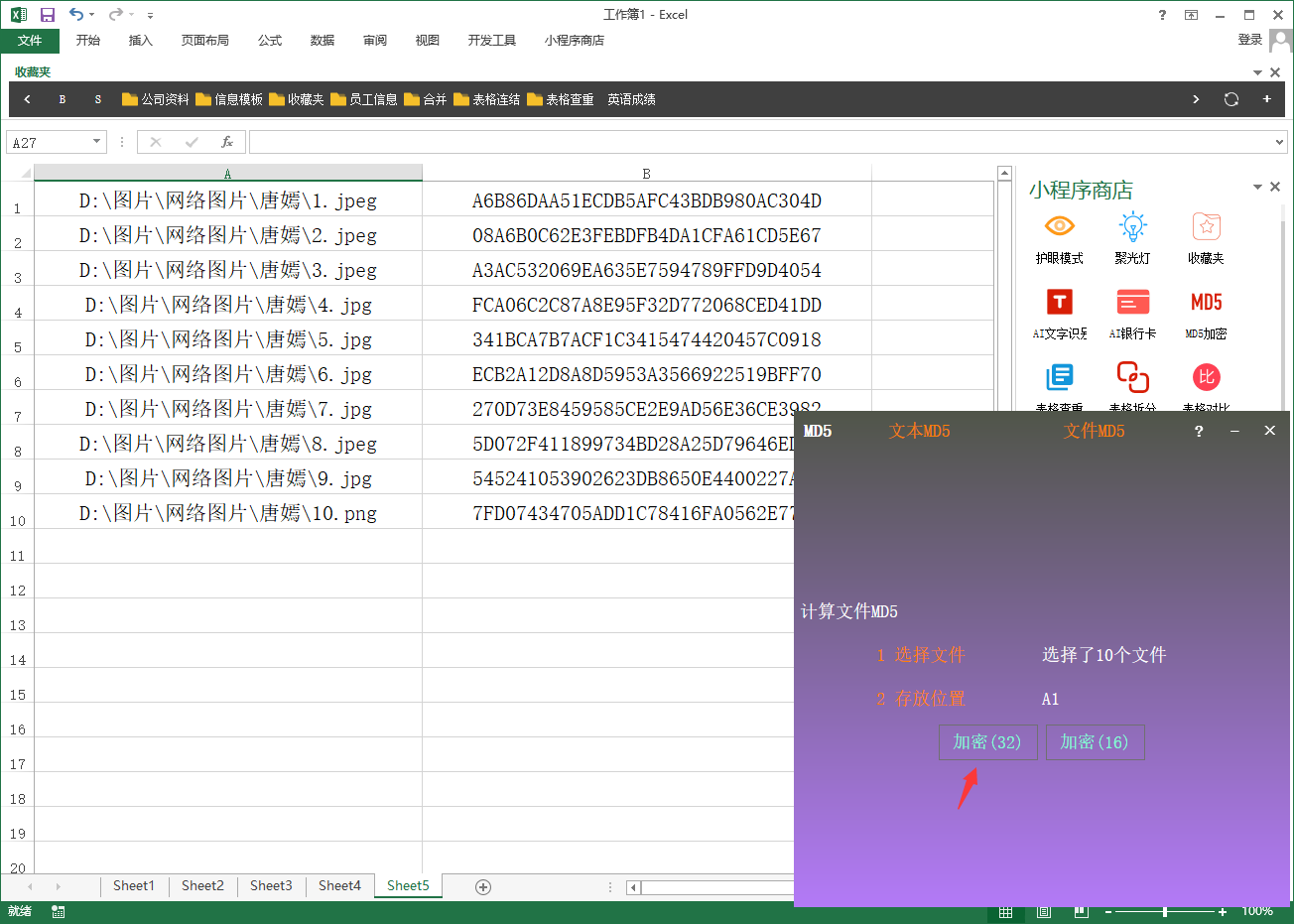Click 选择文件 to choose files
Image resolution: width=1294 pixels, height=924 pixels.
point(920,655)
